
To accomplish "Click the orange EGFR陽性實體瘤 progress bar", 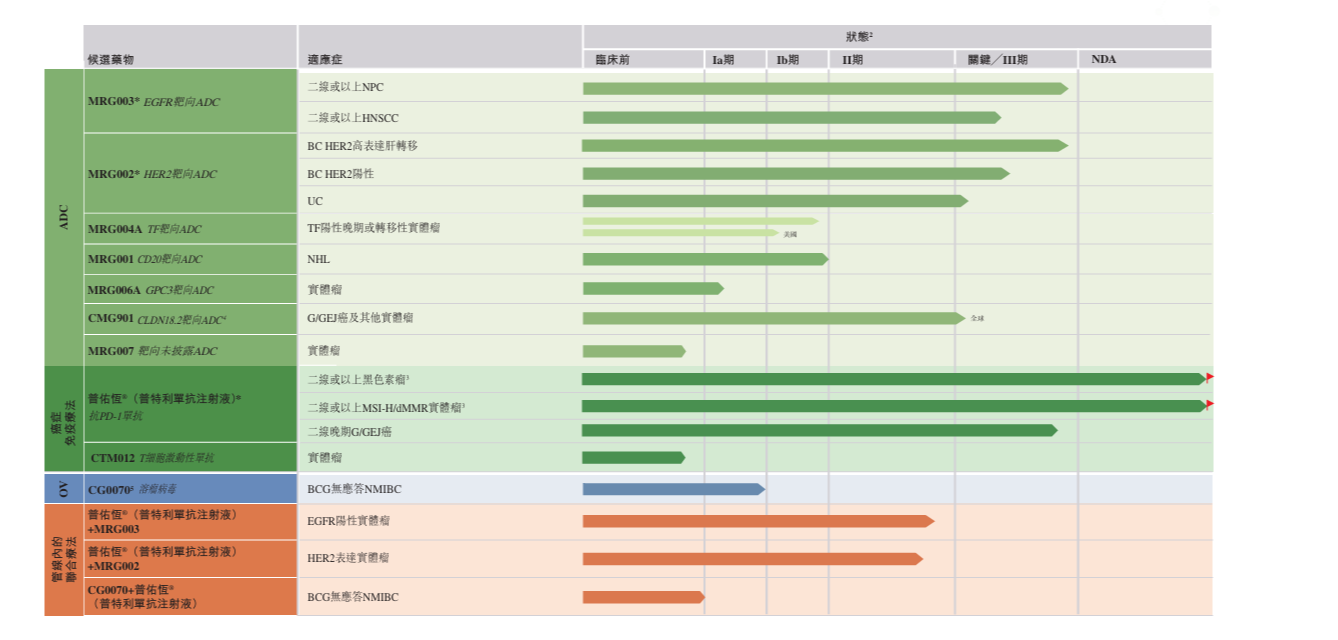I will [x=756, y=521].
